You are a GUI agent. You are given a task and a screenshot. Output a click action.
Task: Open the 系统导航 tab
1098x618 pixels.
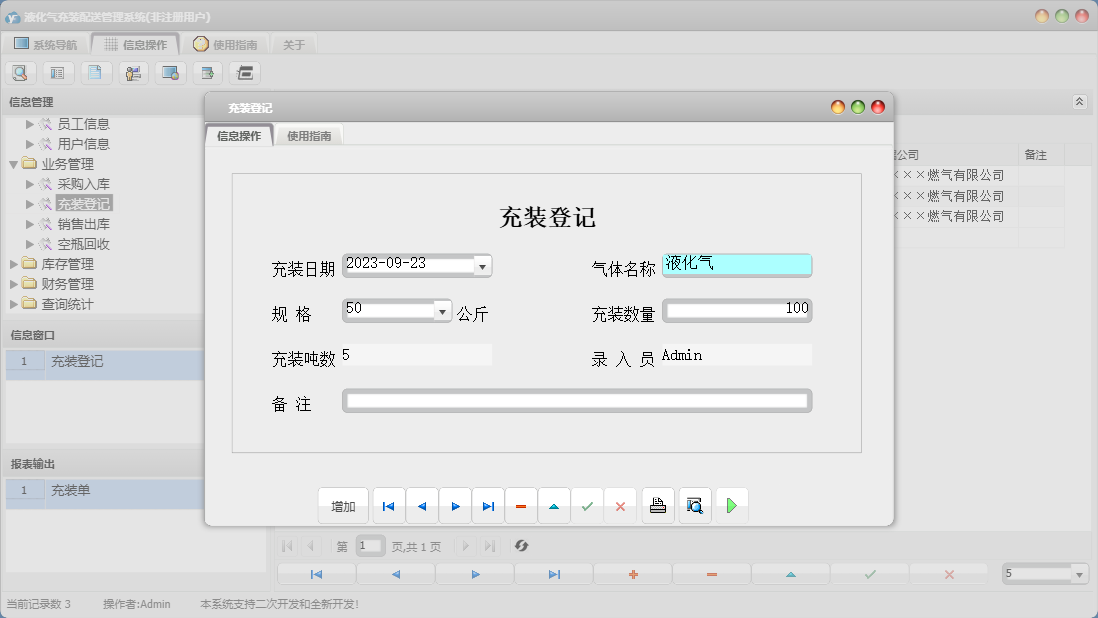(x=47, y=43)
